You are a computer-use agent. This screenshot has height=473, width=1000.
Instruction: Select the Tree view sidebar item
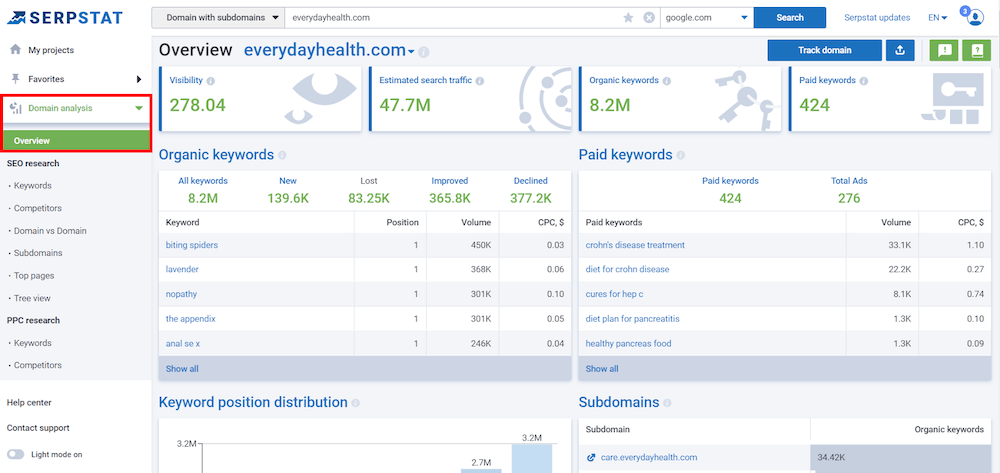tap(32, 298)
